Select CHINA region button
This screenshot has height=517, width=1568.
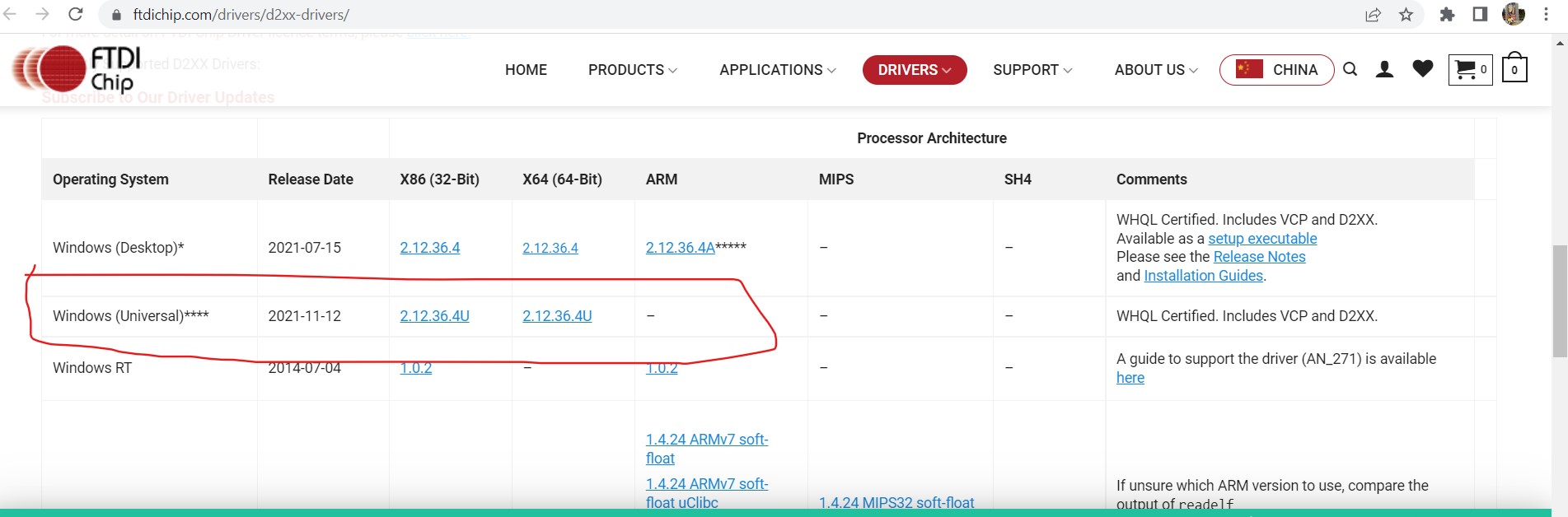click(1276, 70)
